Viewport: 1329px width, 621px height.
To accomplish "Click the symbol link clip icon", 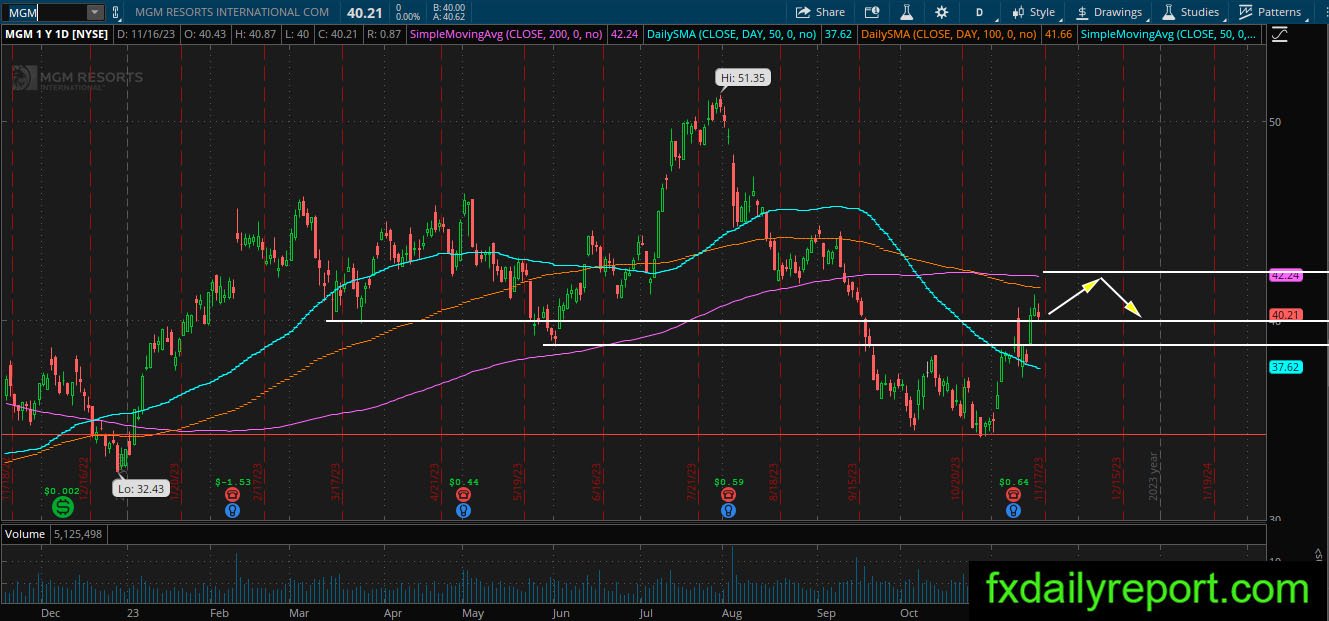I will 117,12.
